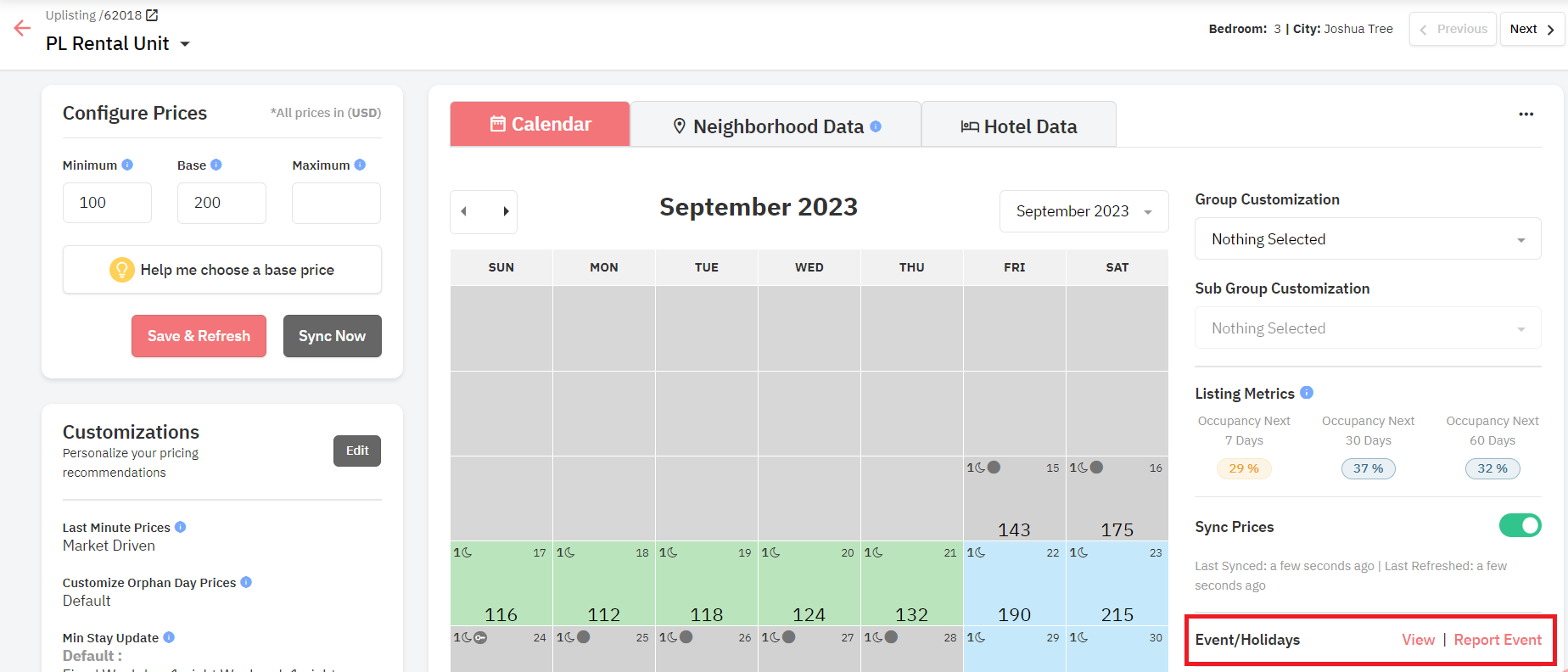Viewport: 1568px width, 672px height.
Task: Click the booked dot on September 15
Action: [994, 467]
